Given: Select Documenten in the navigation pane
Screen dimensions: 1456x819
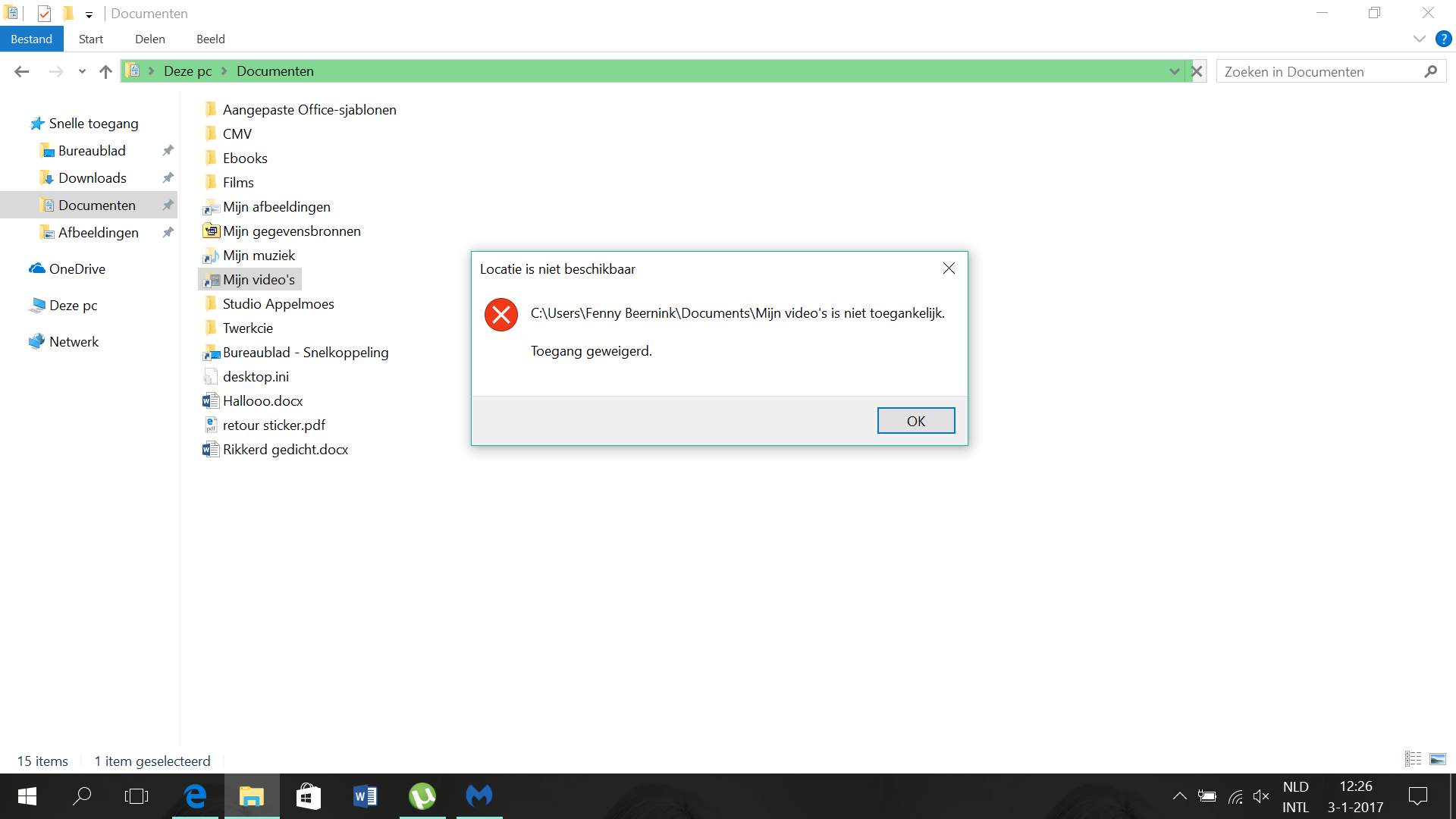Looking at the screenshot, I should pyautogui.click(x=89, y=206).
